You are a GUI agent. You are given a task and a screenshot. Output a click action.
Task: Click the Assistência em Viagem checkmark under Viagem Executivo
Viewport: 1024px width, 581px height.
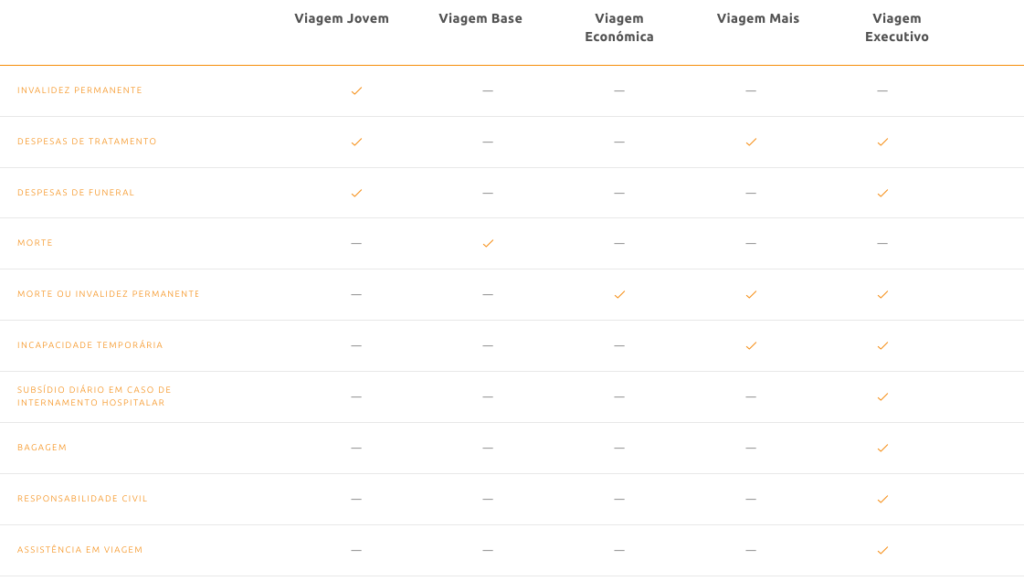[882, 550]
